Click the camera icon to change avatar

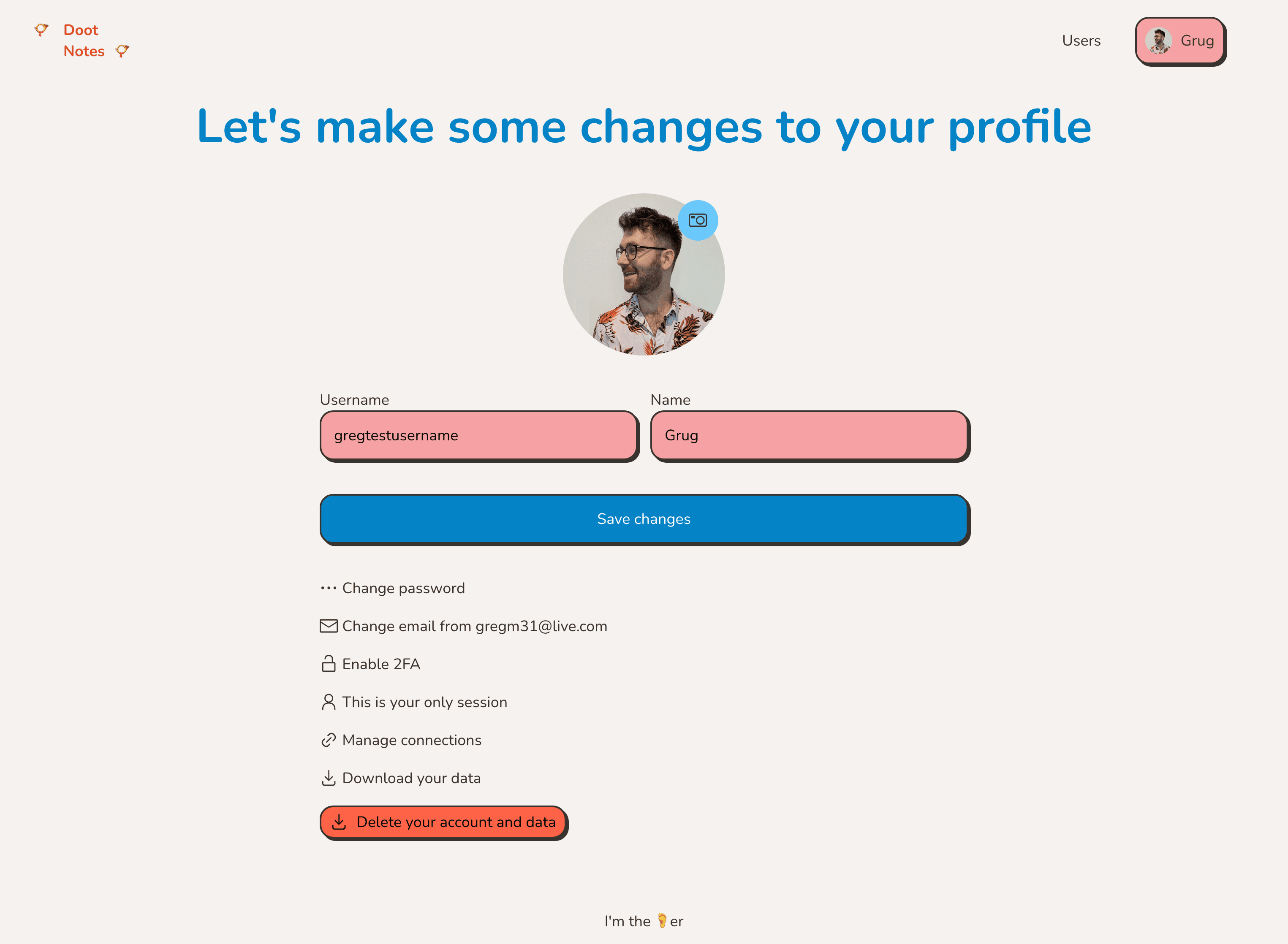700,220
